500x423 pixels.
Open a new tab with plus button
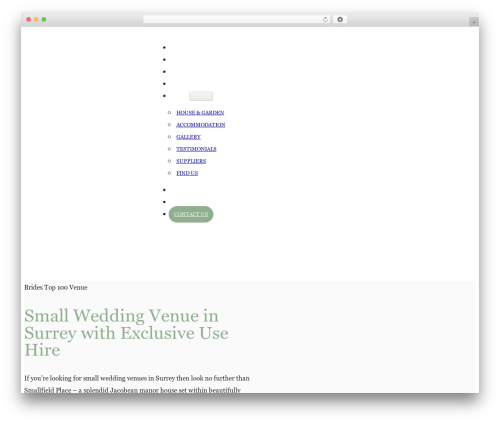(x=474, y=22)
